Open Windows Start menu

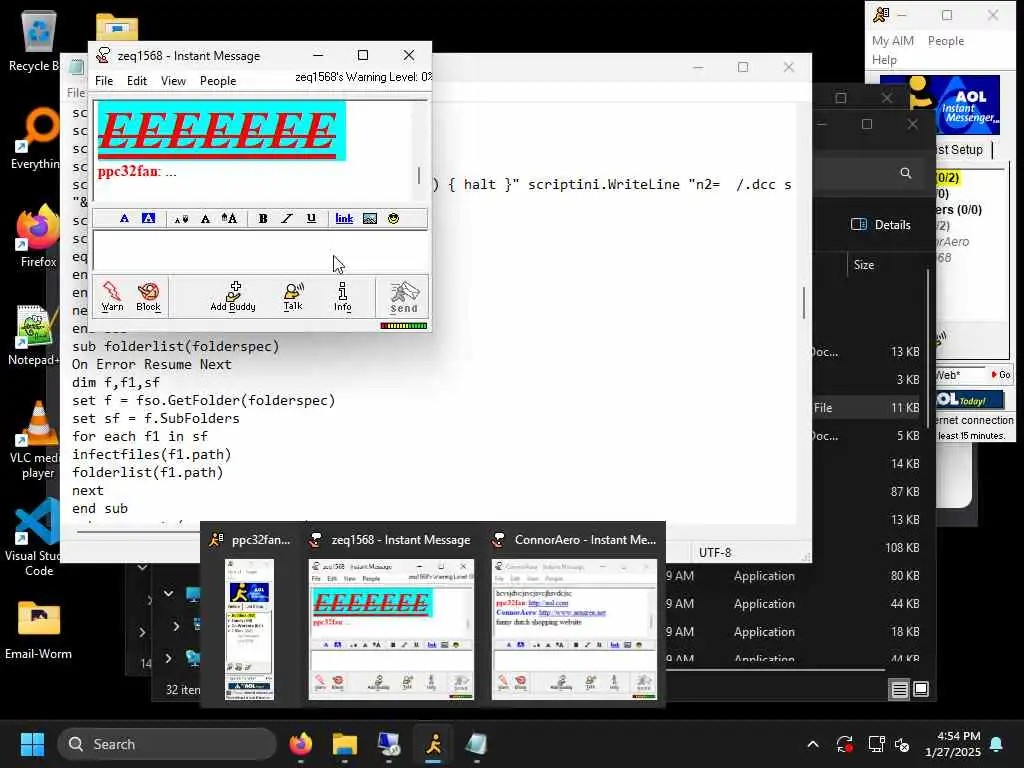32,744
